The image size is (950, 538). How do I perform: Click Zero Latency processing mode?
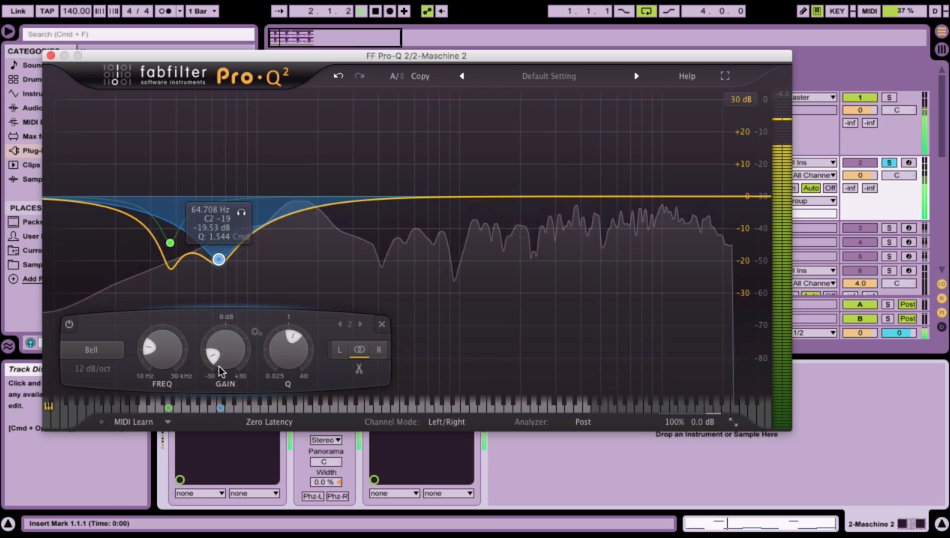click(x=269, y=422)
